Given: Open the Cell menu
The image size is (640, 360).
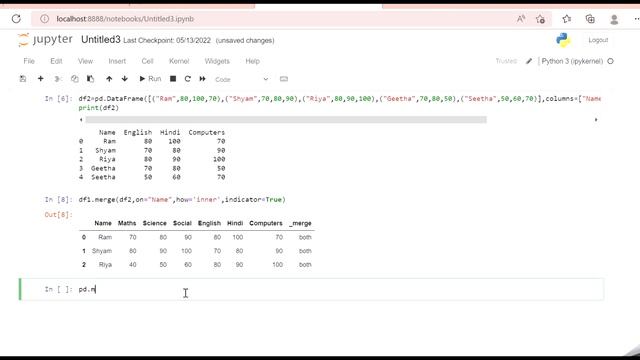Looking at the screenshot, I should (x=147, y=61).
